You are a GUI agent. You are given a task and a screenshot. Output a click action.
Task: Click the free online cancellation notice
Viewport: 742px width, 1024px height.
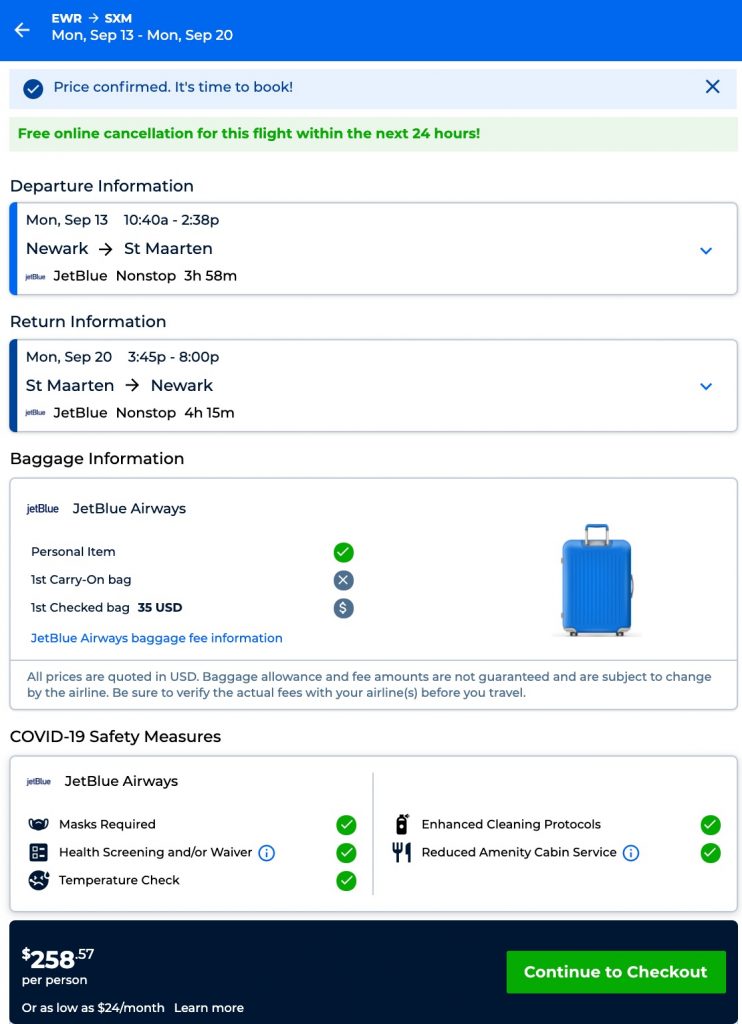pyautogui.click(x=249, y=133)
